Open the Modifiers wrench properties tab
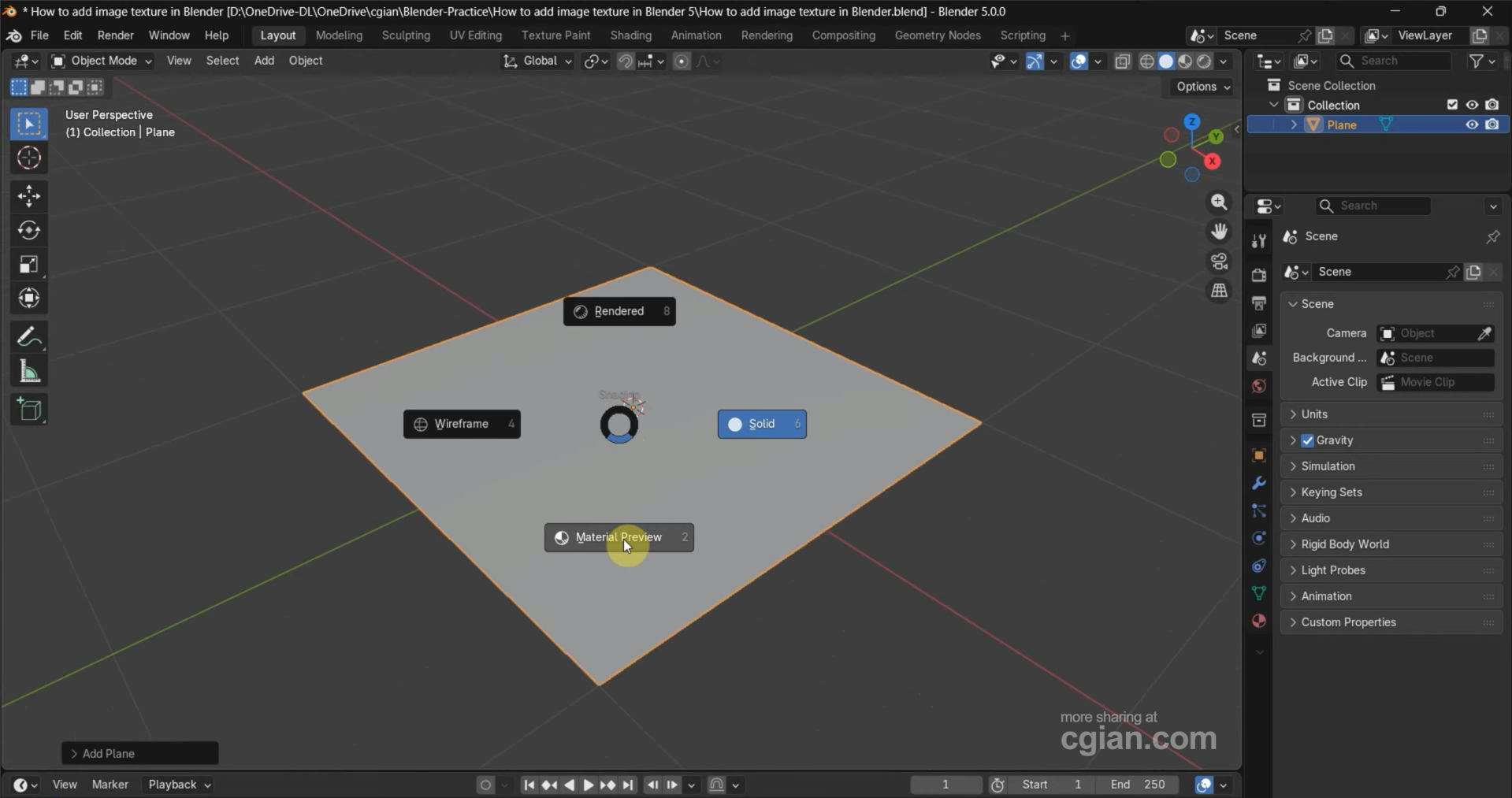The height and width of the screenshot is (798, 1512). tap(1259, 483)
